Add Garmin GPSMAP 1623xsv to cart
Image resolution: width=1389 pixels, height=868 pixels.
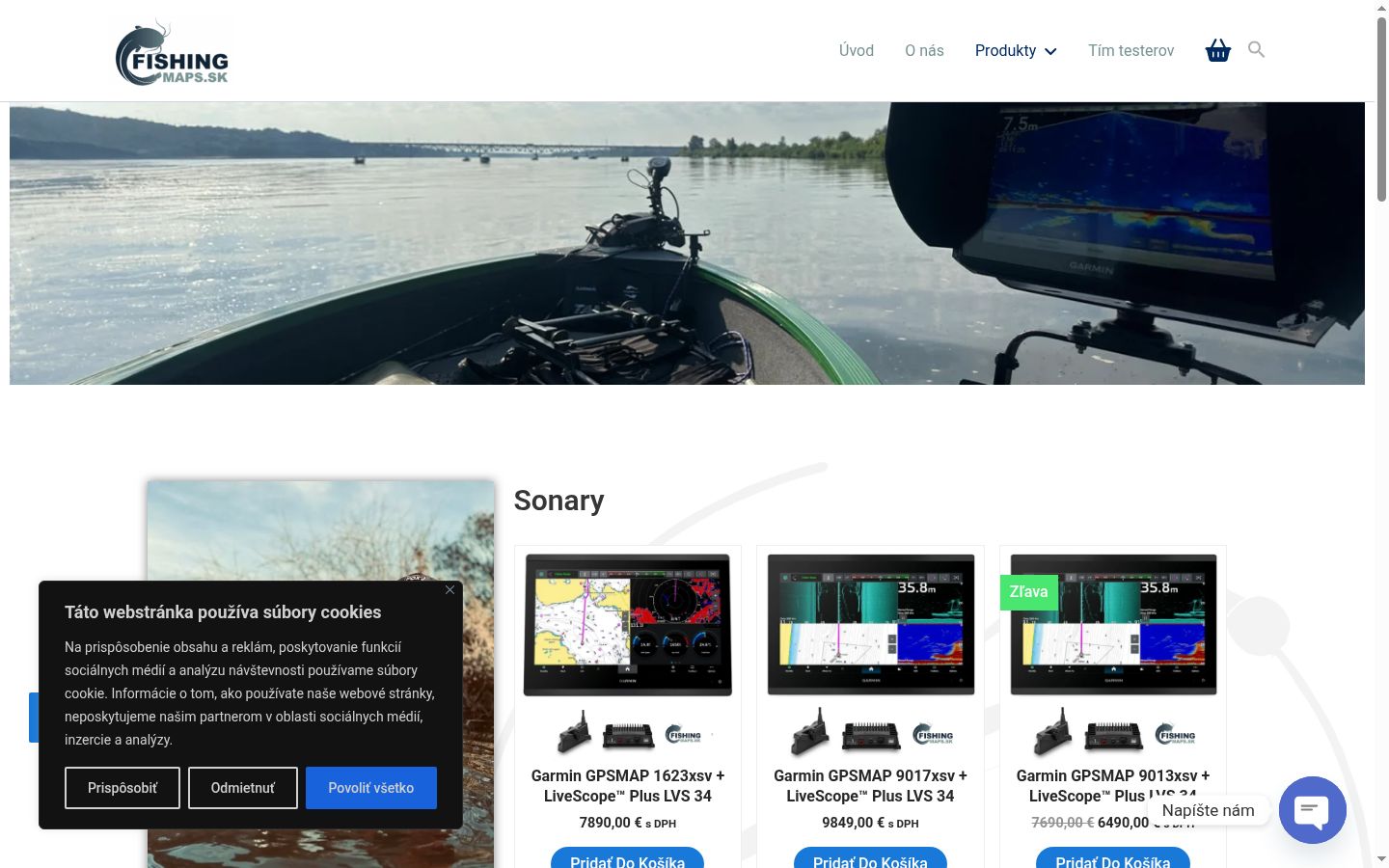628,858
